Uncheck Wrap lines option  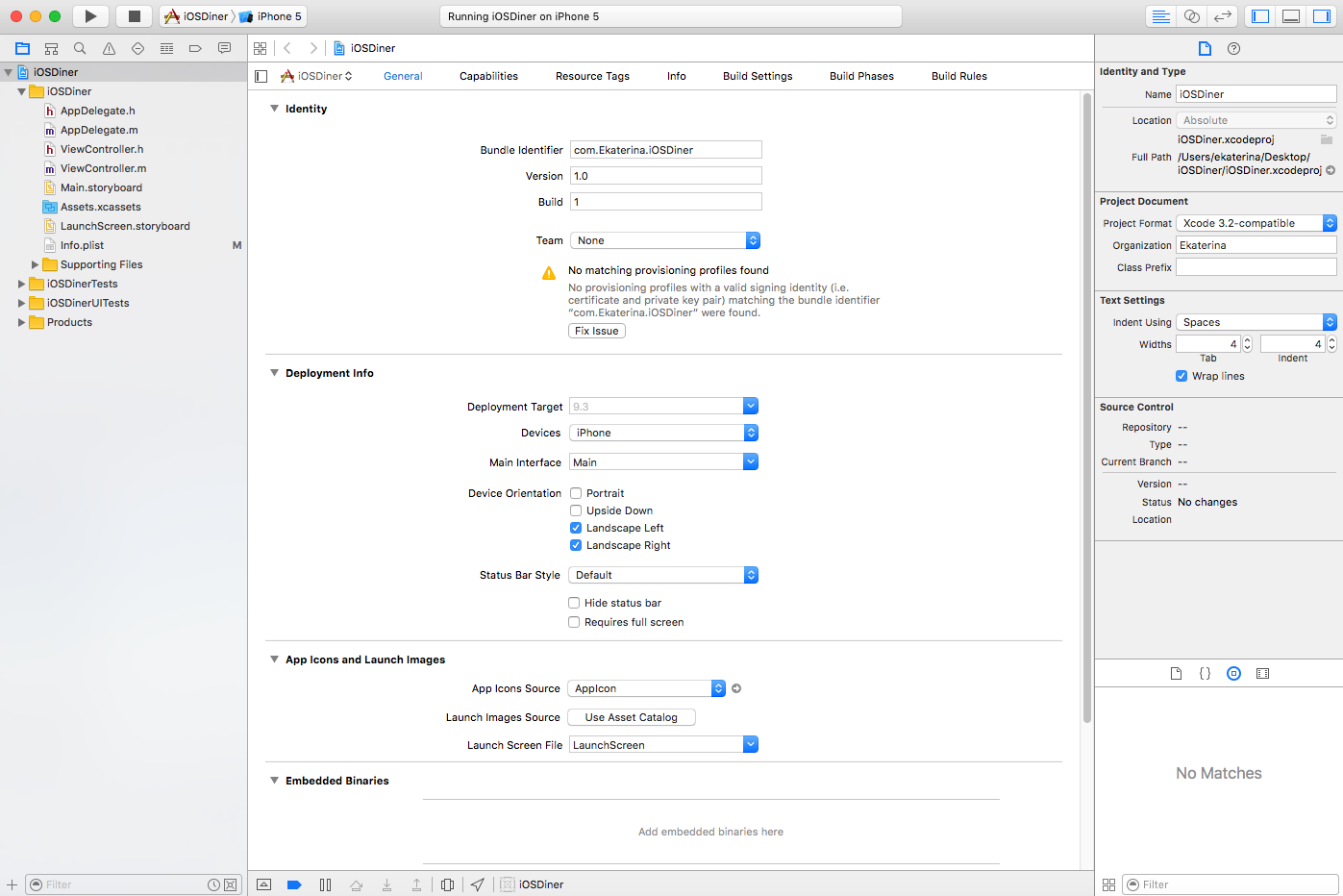[x=1181, y=376]
